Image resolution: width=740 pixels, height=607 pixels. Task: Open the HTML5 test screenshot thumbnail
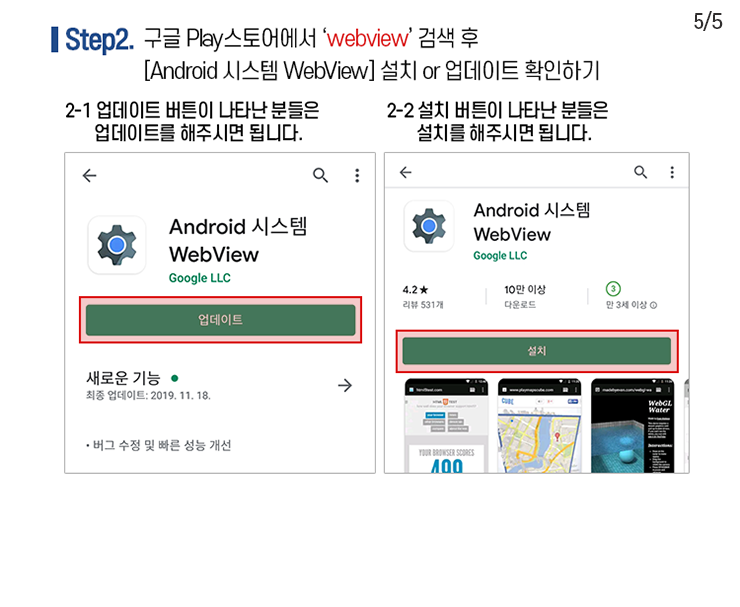[446, 425]
